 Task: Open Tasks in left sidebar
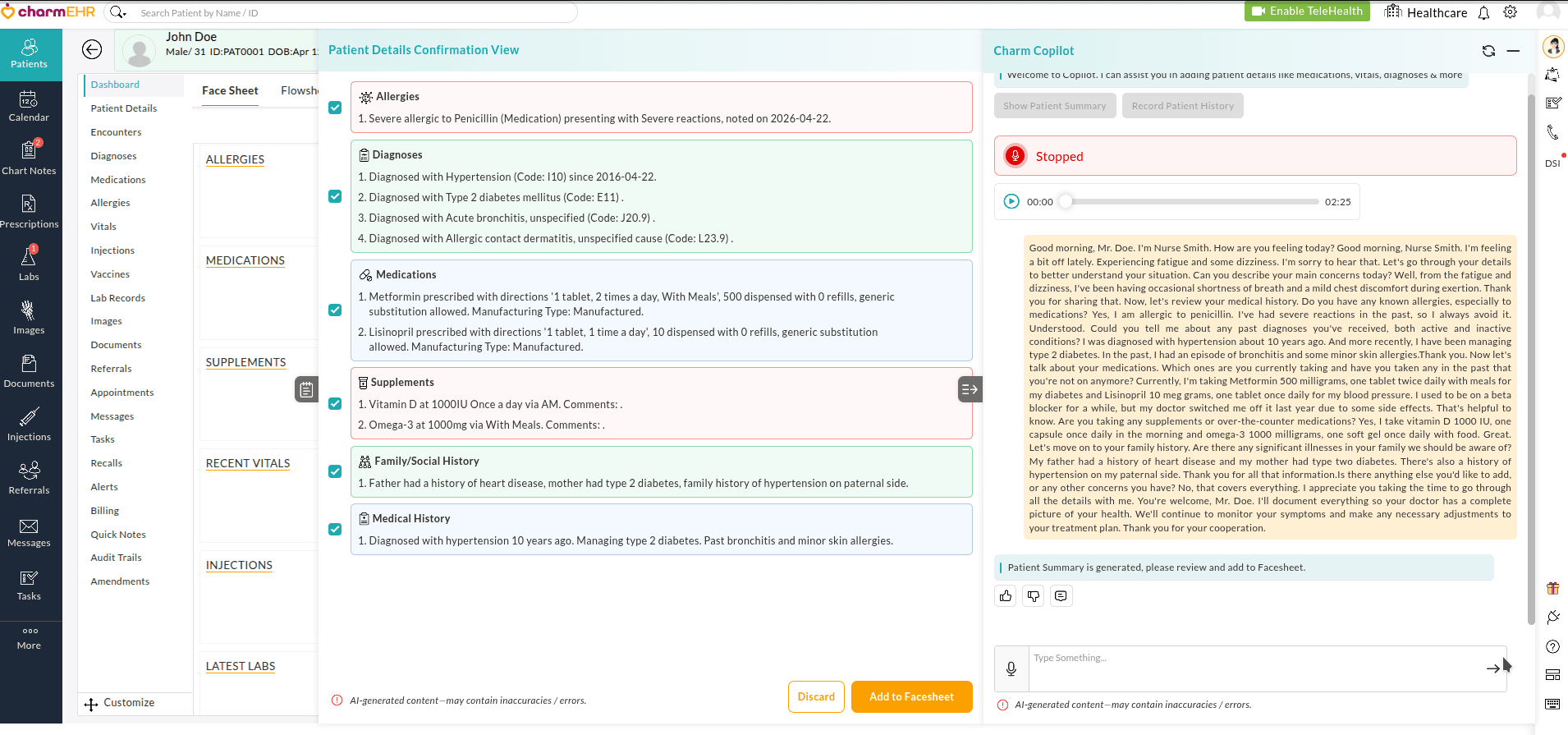[x=30, y=586]
